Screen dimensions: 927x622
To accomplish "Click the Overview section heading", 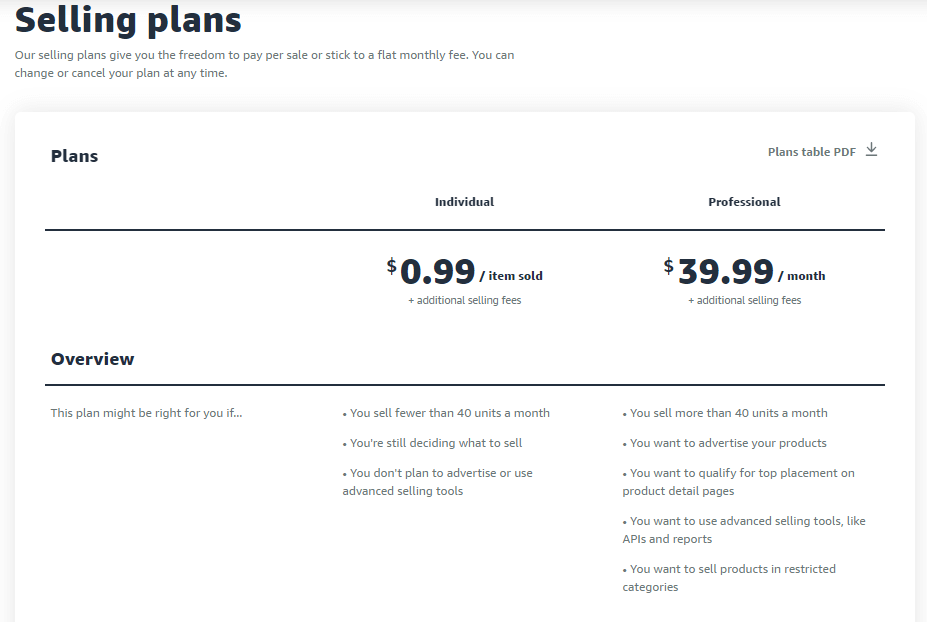I will pyautogui.click(x=93, y=359).
